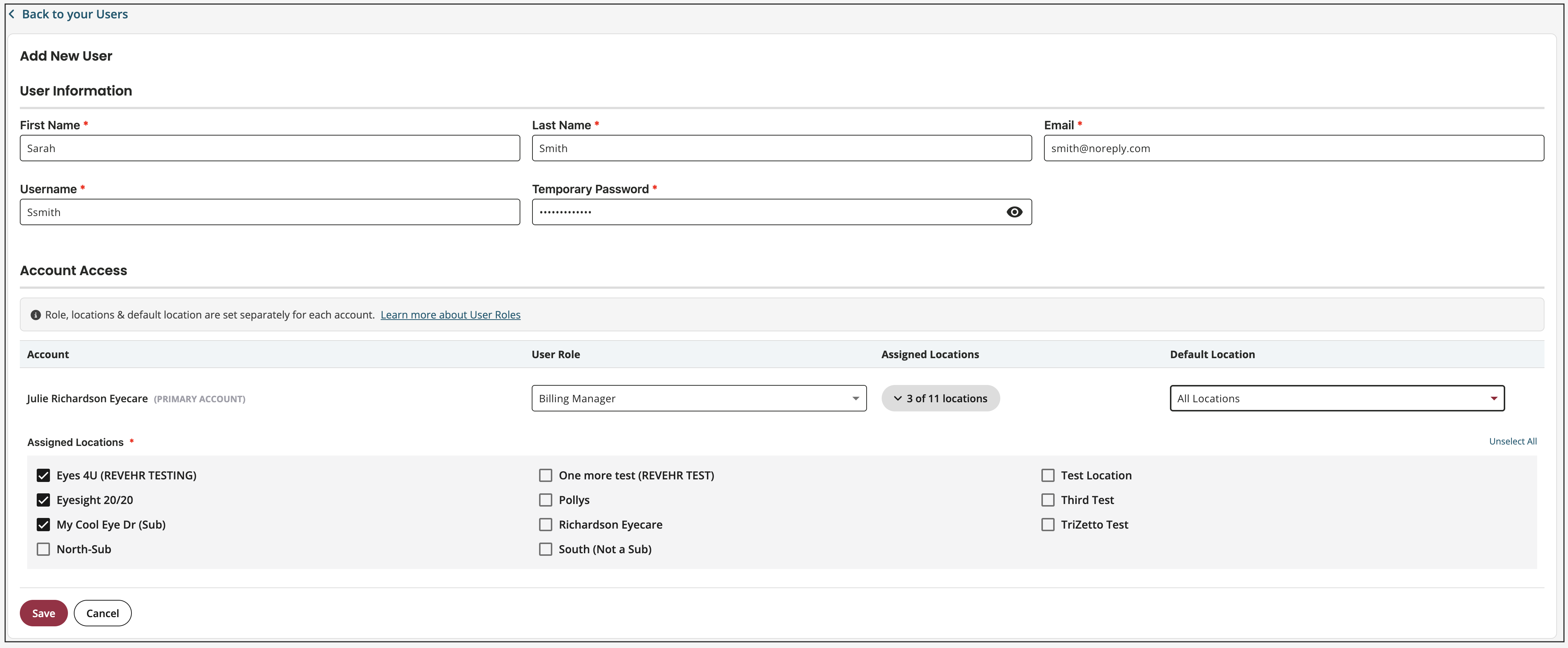Check One more test (REVEHR TEST)
The height and width of the screenshot is (648, 1568).
[545, 475]
